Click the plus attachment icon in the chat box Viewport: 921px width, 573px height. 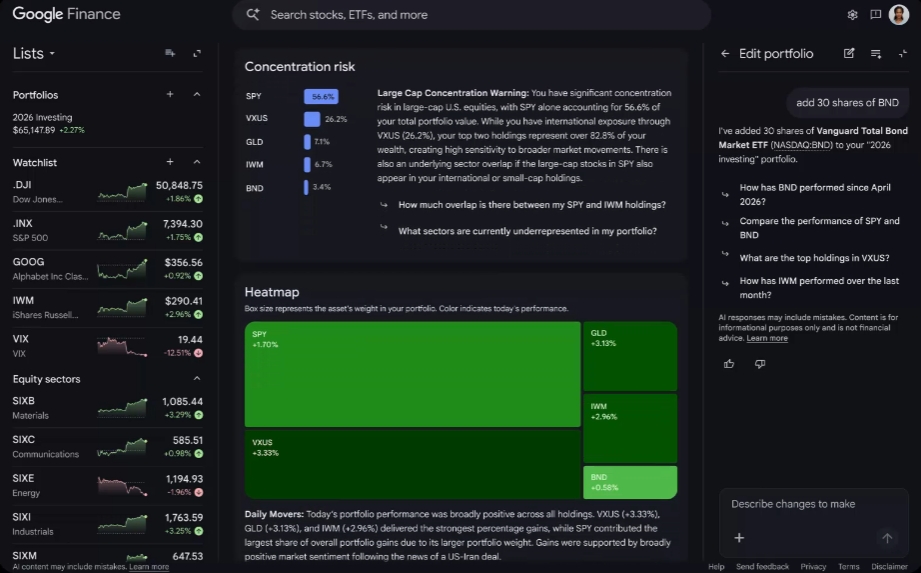pyautogui.click(x=739, y=538)
